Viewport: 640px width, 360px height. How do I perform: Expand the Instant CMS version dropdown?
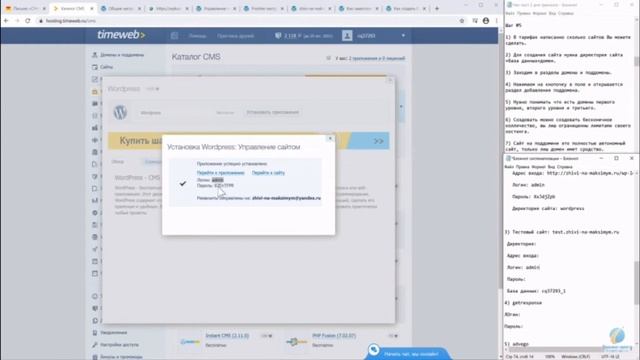tap(267, 336)
